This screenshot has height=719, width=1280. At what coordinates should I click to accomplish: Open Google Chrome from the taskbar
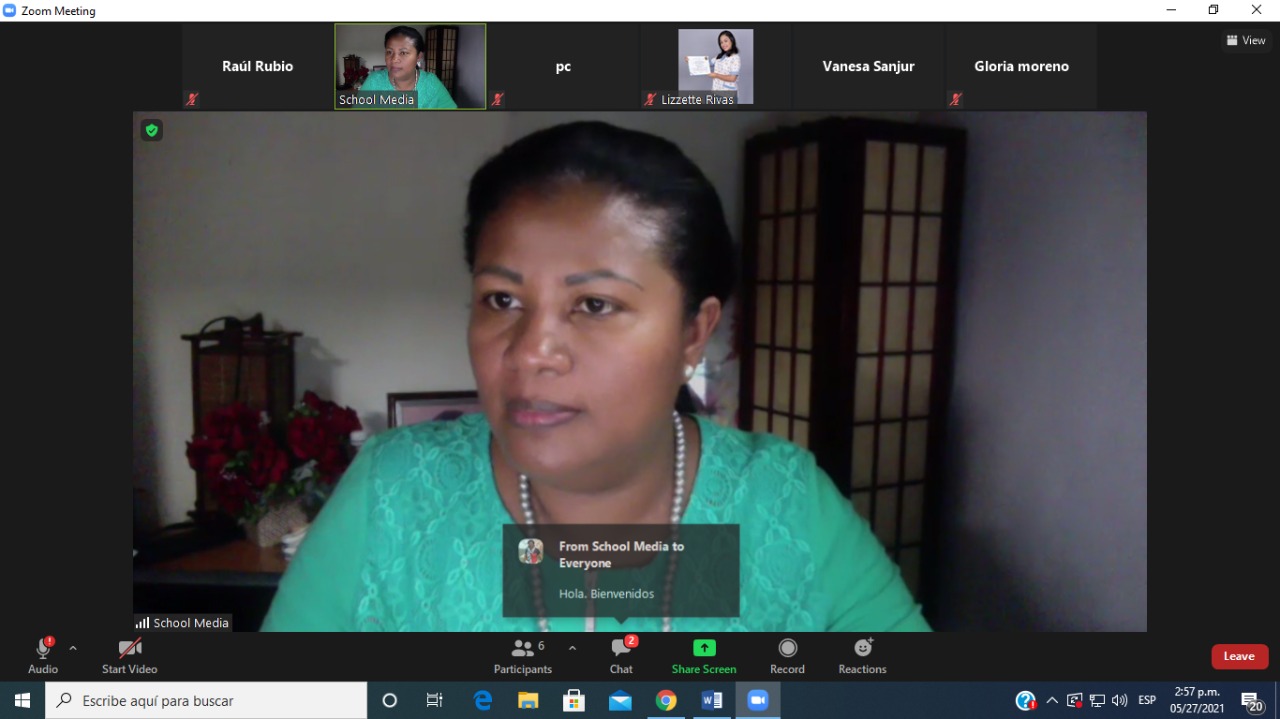[x=666, y=701]
